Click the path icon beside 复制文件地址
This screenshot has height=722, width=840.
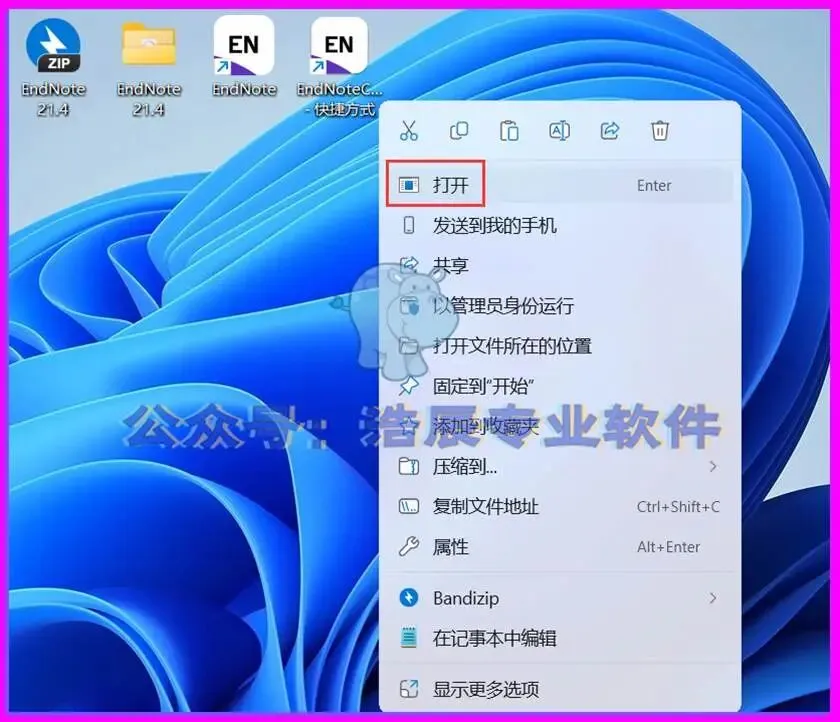[x=409, y=507]
